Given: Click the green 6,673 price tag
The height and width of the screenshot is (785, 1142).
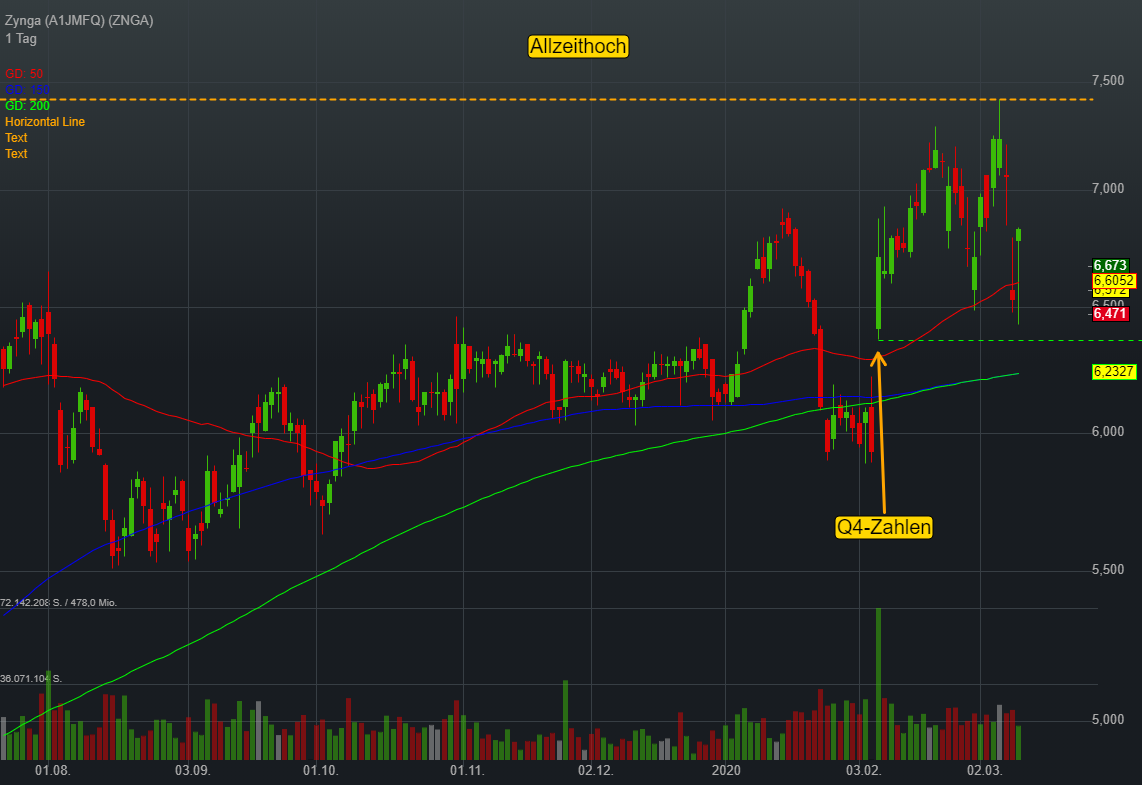Looking at the screenshot, I should click(1110, 265).
